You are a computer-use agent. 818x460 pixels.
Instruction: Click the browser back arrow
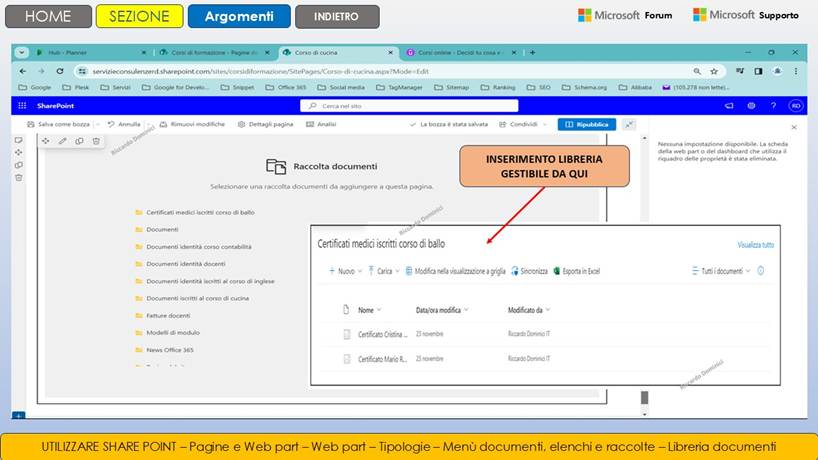[22, 71]
